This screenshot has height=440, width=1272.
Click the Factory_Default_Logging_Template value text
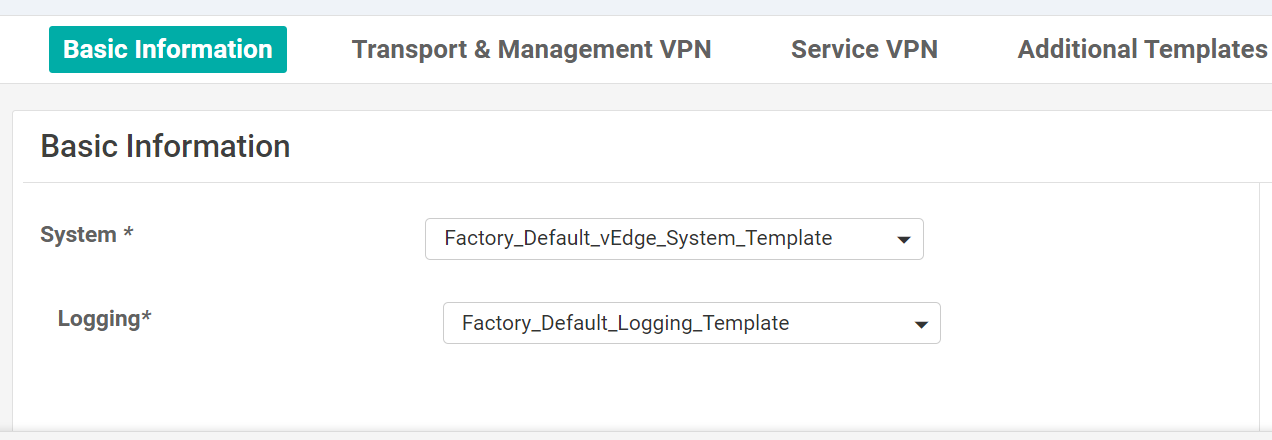tap(625, 323)
